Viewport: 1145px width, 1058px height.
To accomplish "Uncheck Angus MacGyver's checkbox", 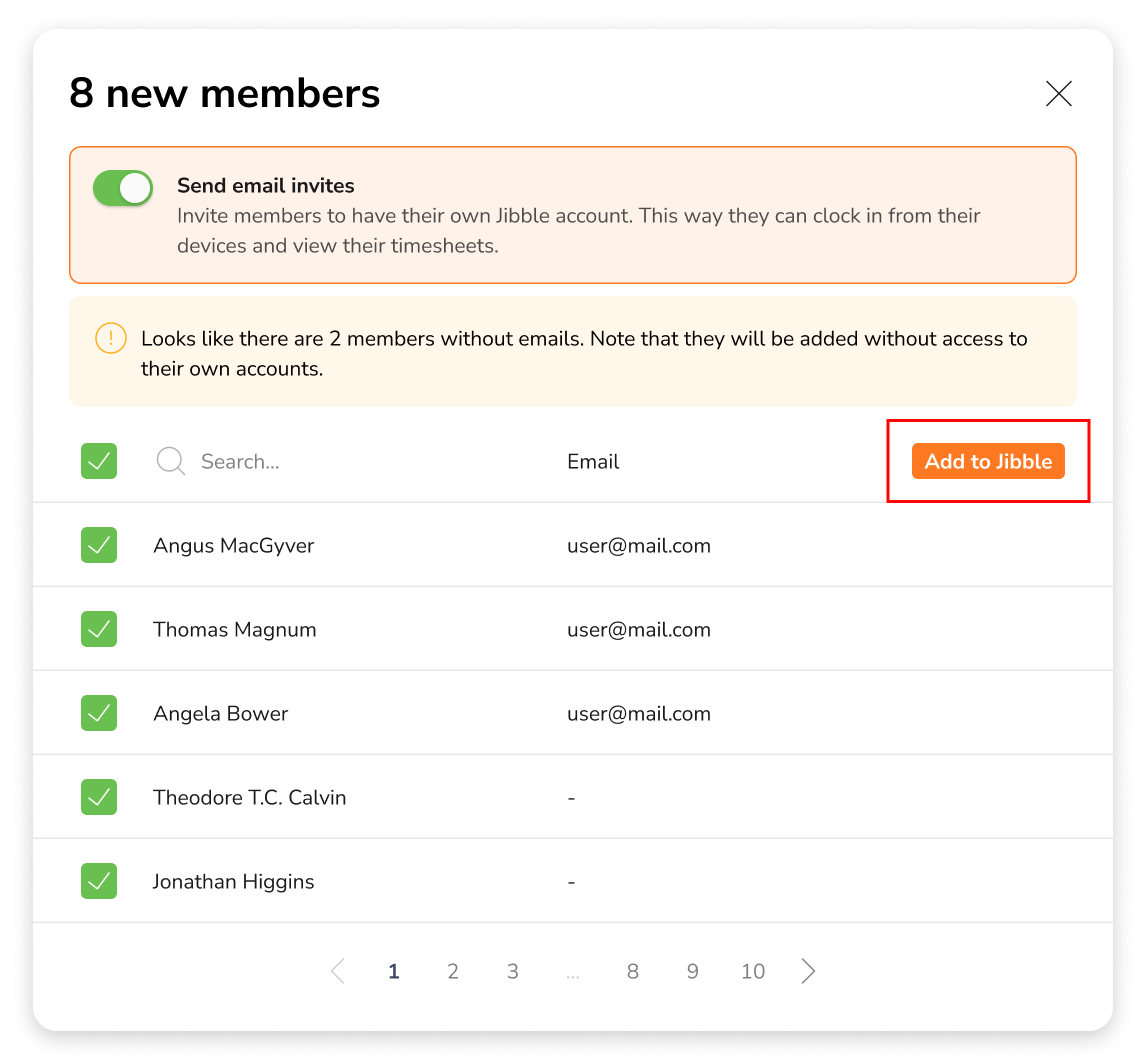I will coord(99,545).
